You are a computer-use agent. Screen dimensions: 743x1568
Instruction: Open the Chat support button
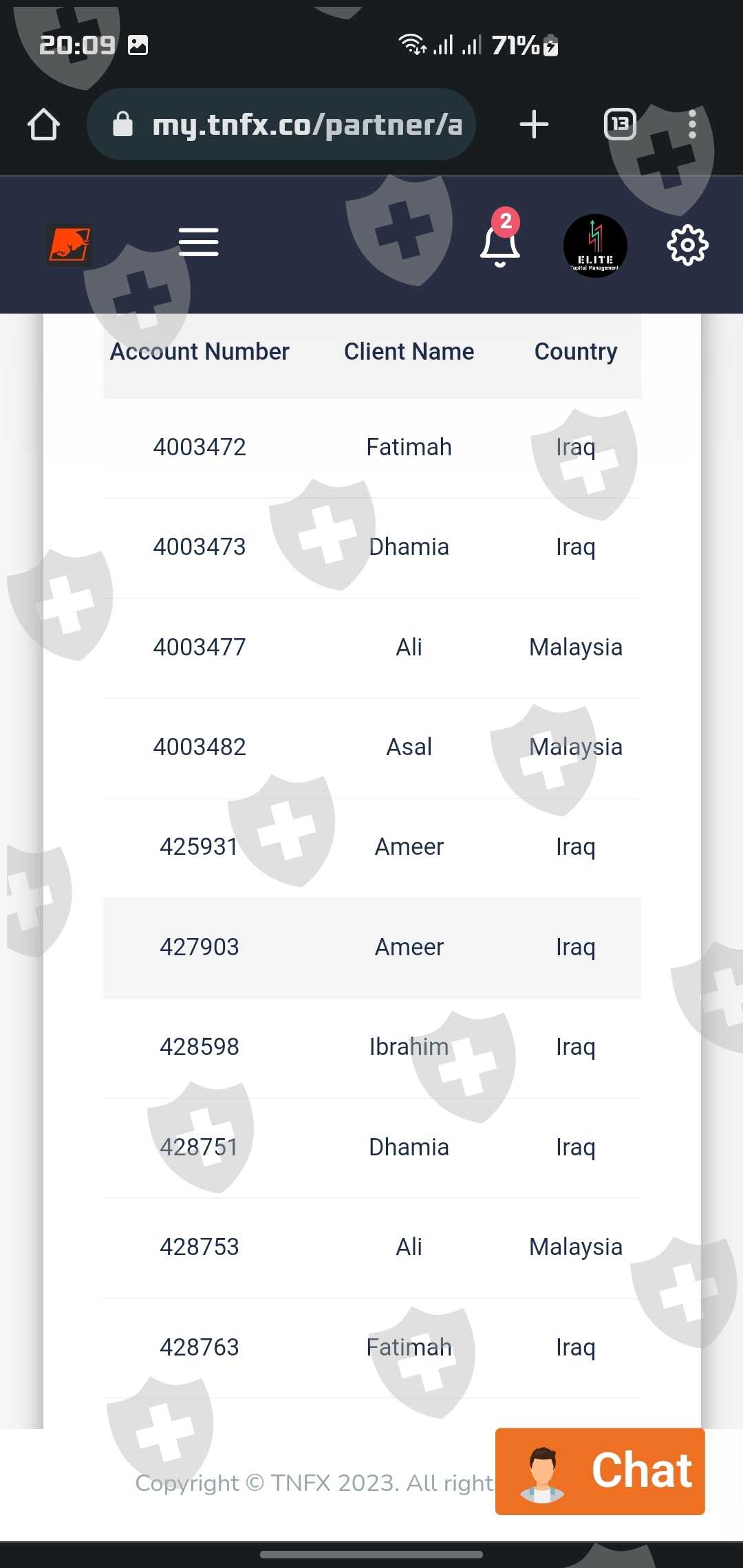[600, 1471]
